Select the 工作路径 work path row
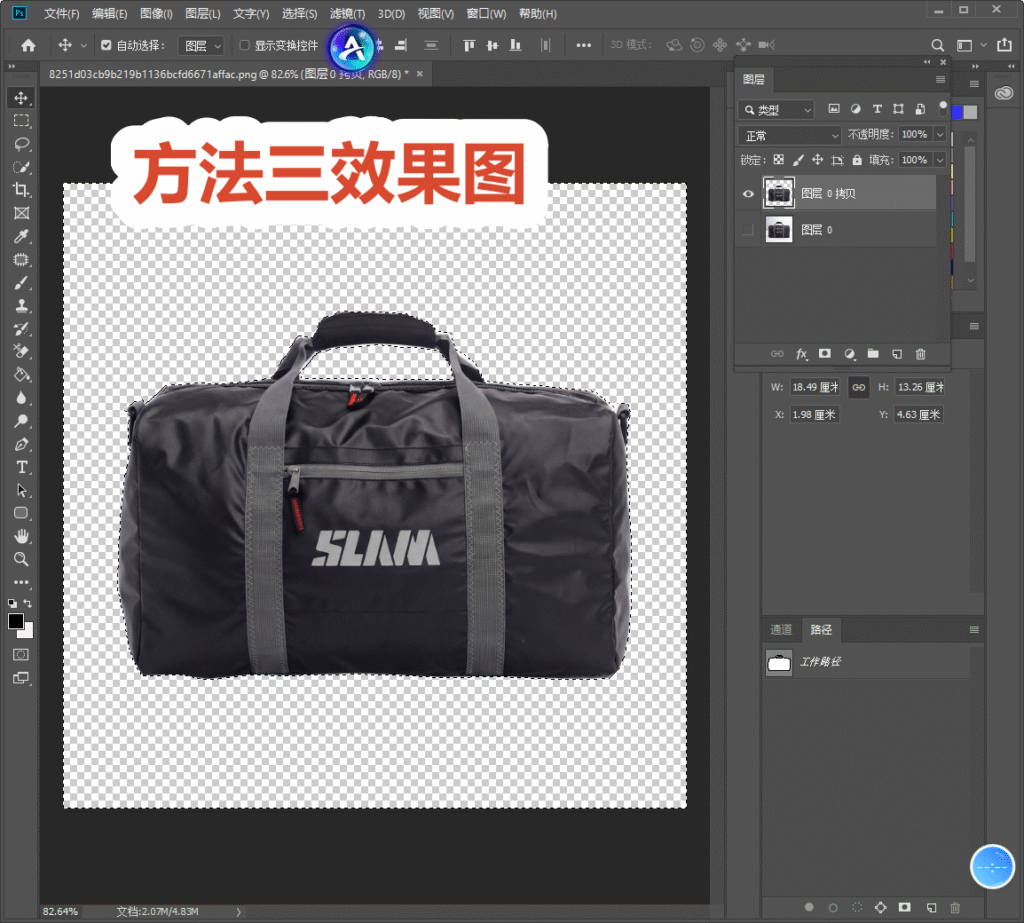This screenshot has height=923, width=1024. 866,662
